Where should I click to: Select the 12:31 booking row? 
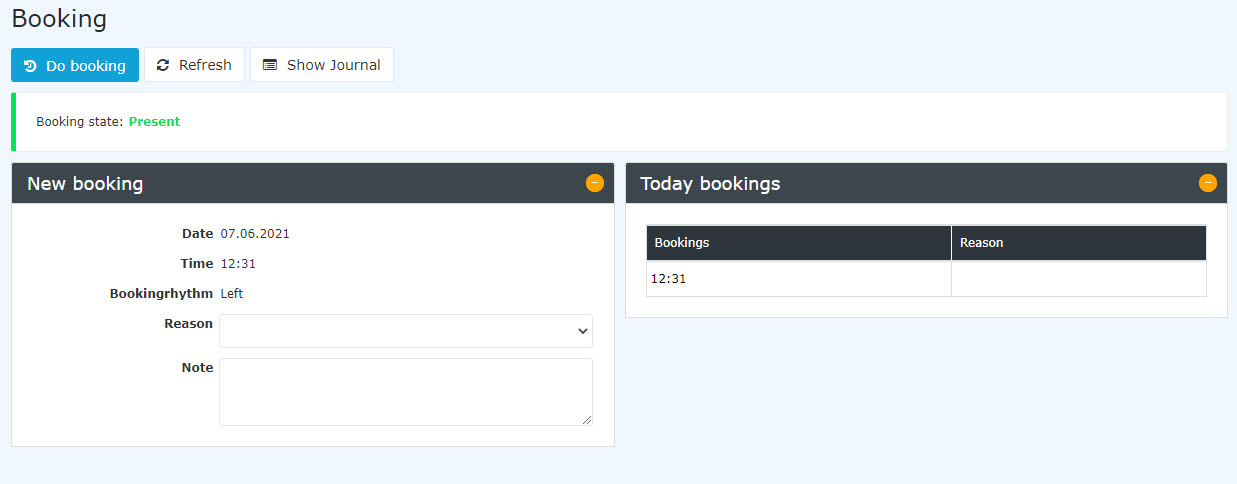coord(926,279)
